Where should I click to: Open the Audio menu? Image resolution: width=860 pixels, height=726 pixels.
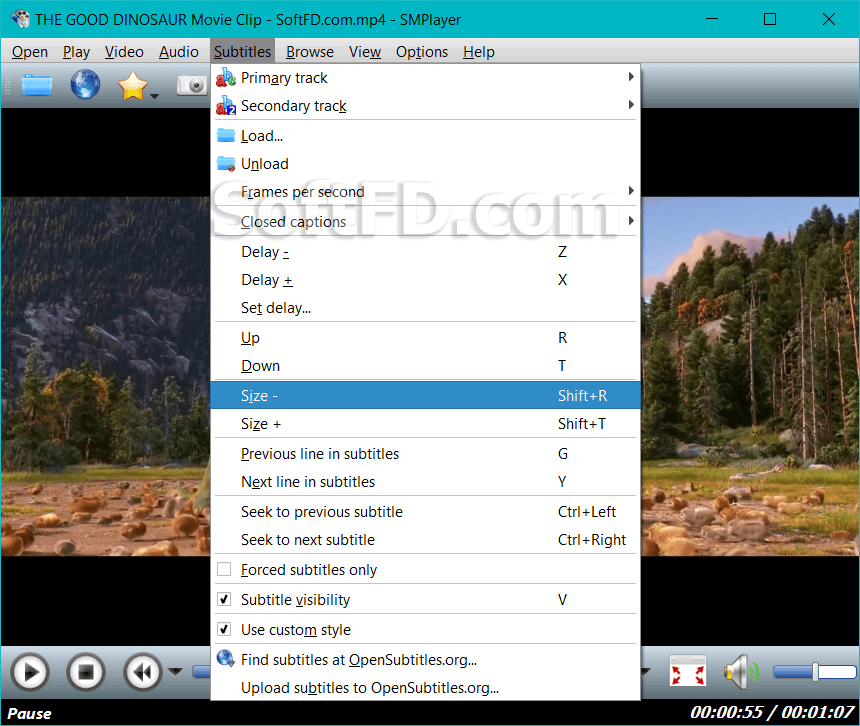179,52
